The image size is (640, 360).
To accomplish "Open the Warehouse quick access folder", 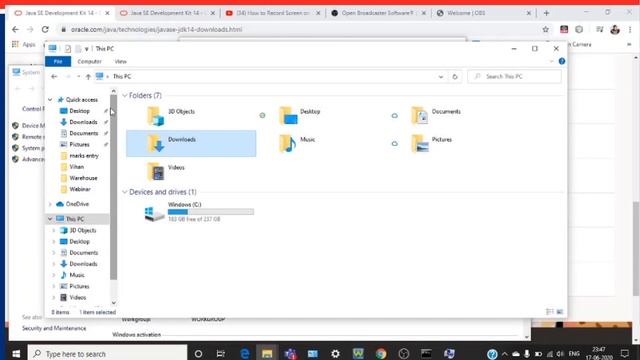I will click(83, 178).
